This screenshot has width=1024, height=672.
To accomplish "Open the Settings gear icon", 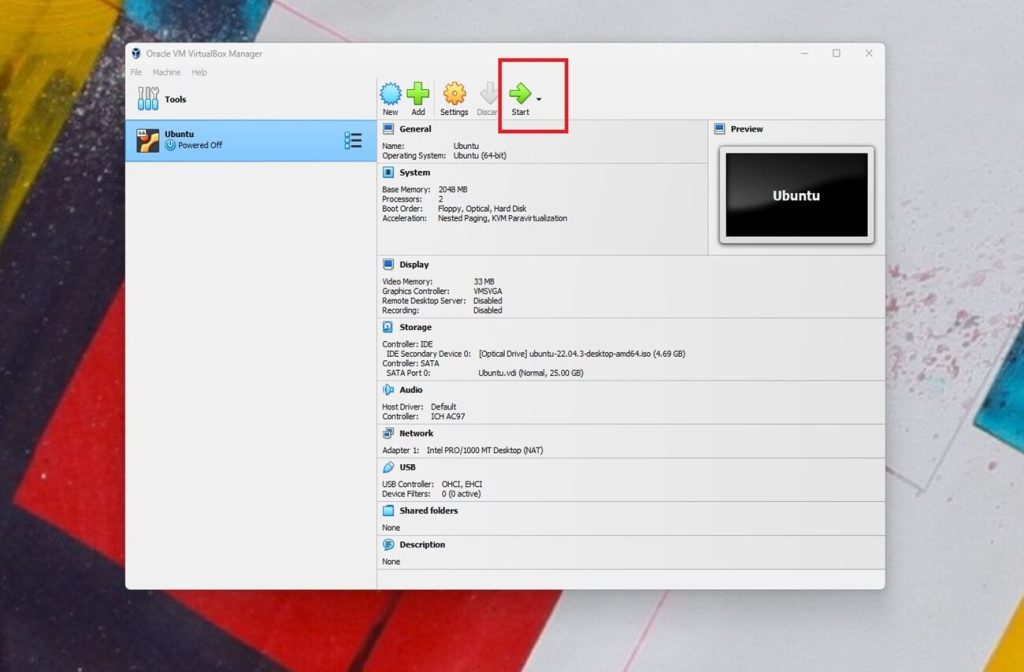I will coord(455,93).
